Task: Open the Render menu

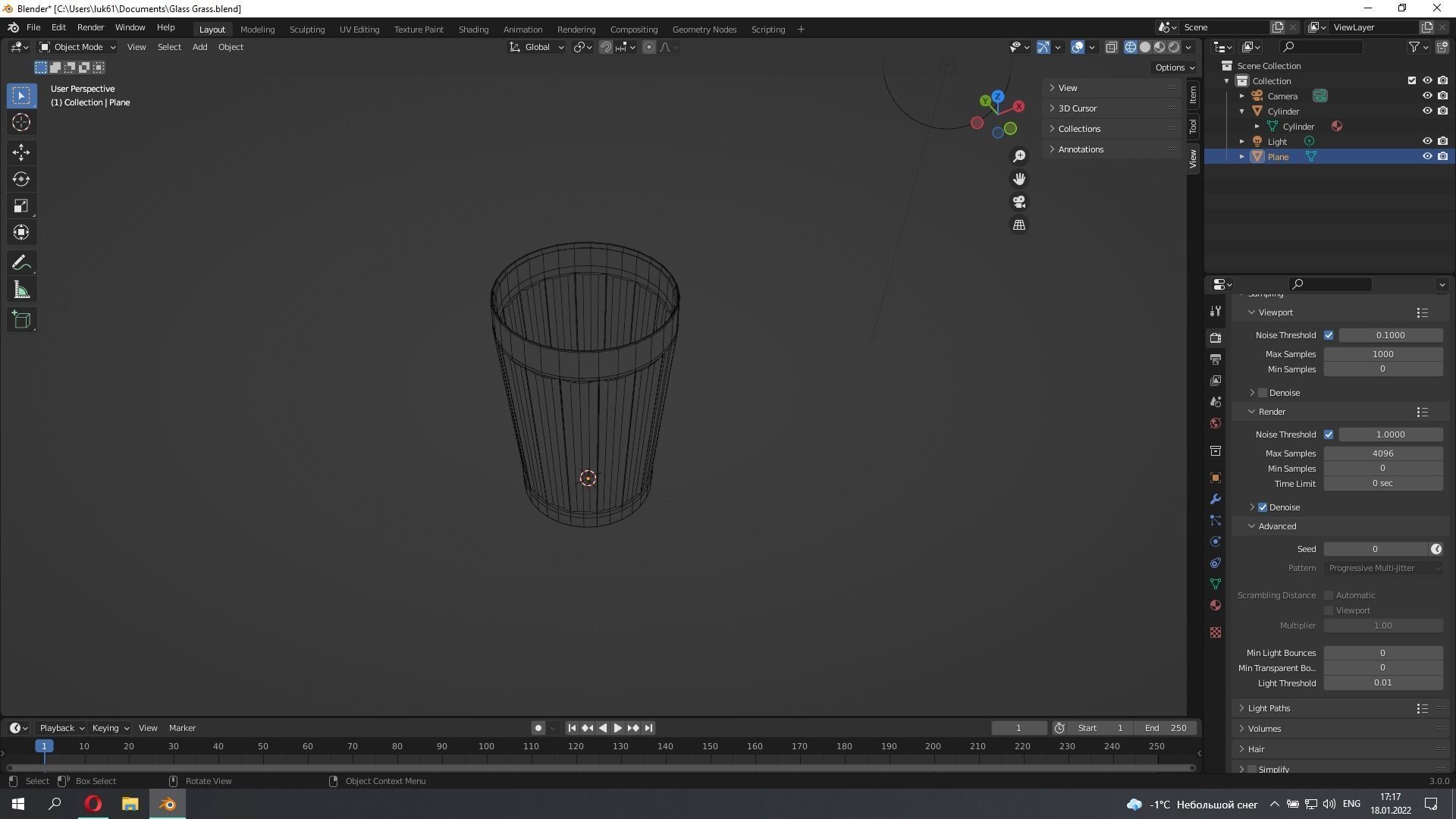Action: (90, 27)
